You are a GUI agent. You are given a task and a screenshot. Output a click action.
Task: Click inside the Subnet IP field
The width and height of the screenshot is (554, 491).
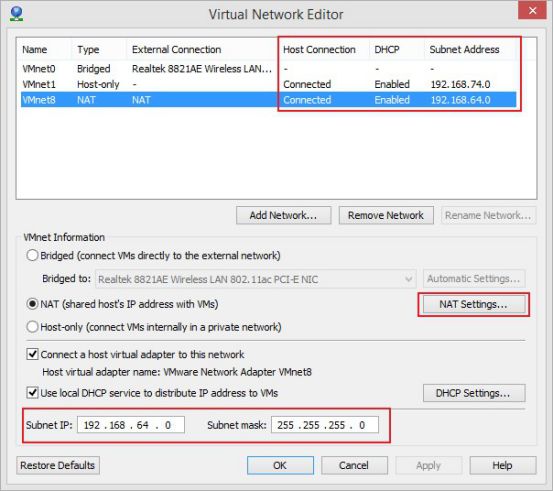point(131,425)
